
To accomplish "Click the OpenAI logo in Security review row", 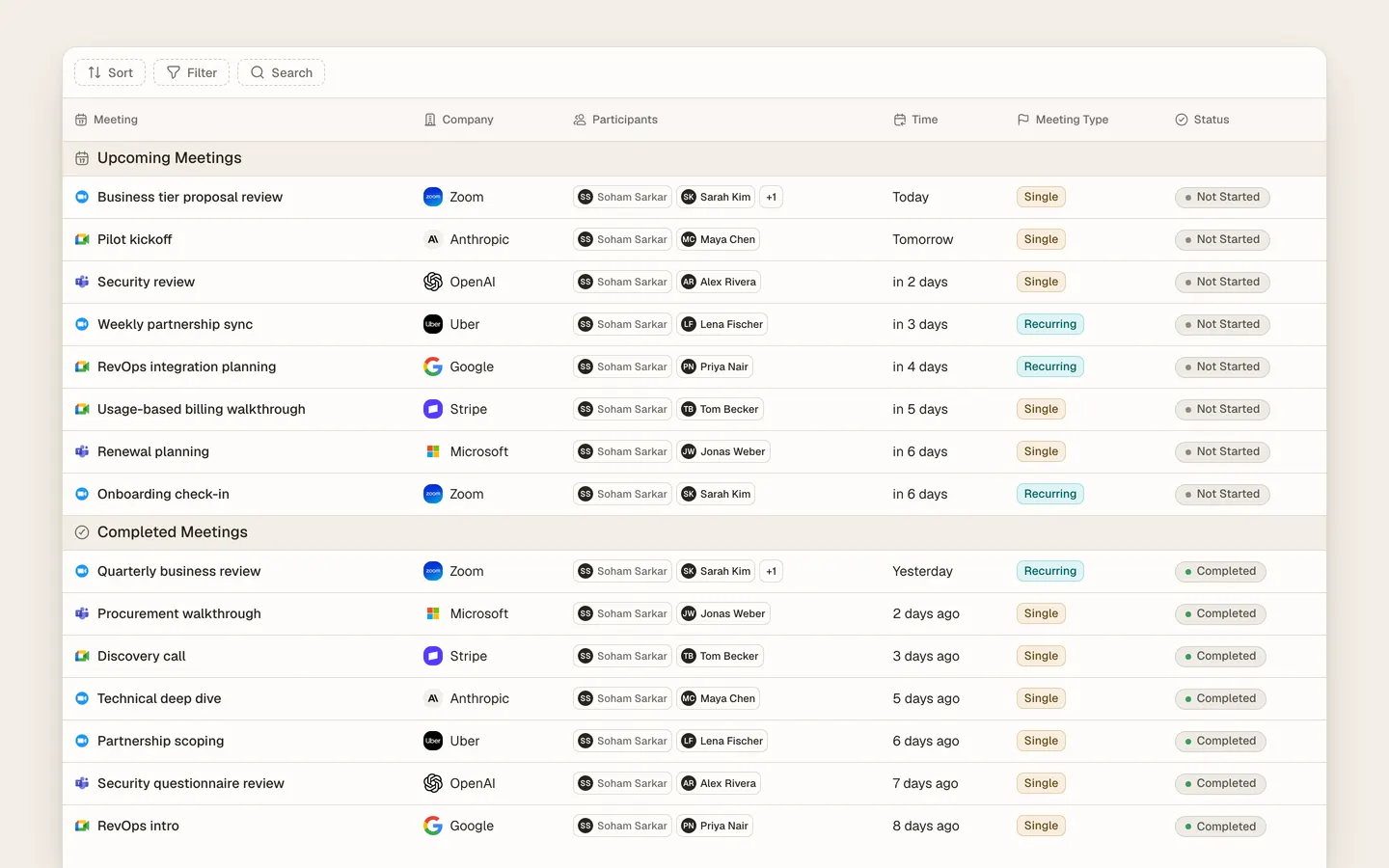I will click(x=433, y=282).
